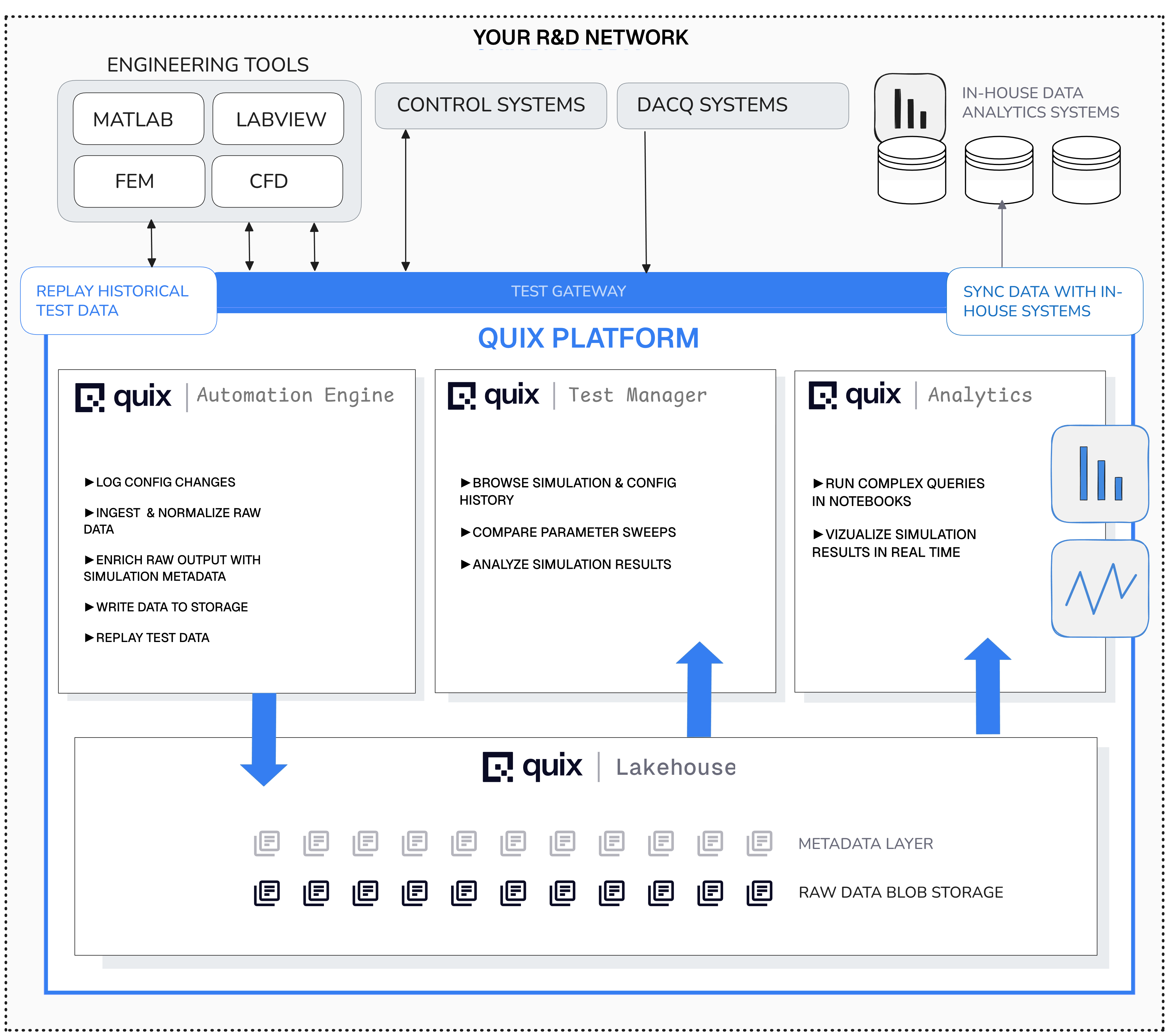Click the CONTROL SYSTEMS box
1169x1036 pixels.
click(x=491, y=105)
